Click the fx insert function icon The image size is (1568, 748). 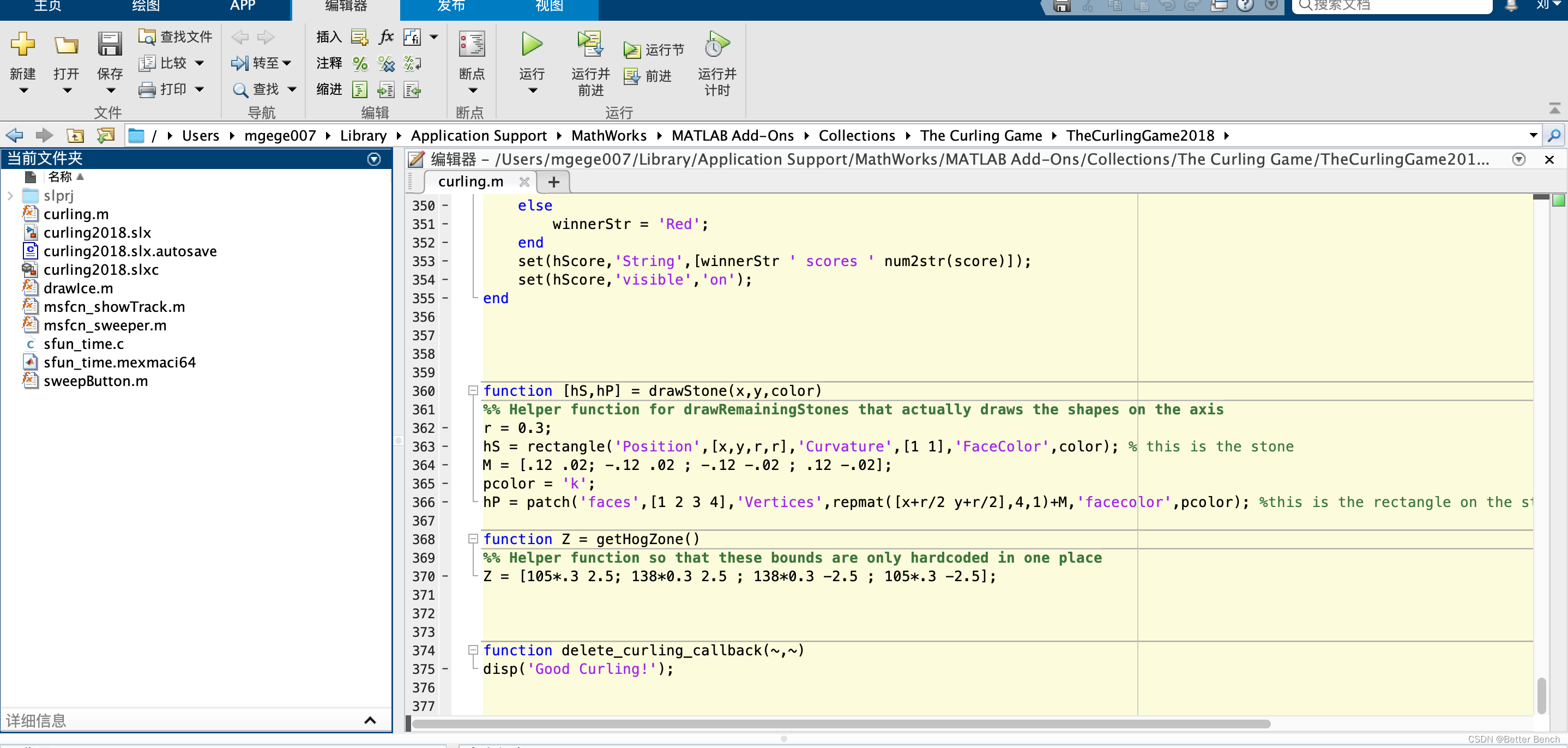pyautogui.click(x=386, y=37)
